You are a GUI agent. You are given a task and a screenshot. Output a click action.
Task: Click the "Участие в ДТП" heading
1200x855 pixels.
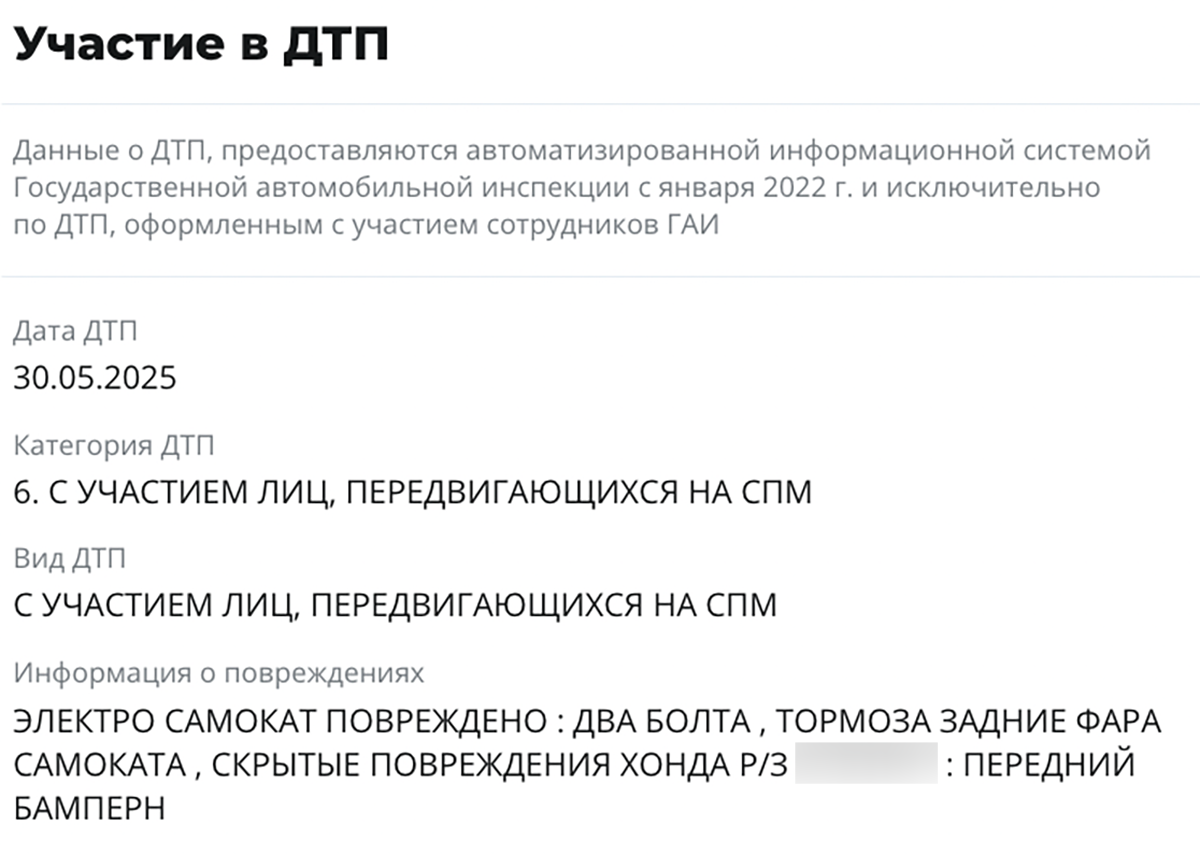pos(201,44)
